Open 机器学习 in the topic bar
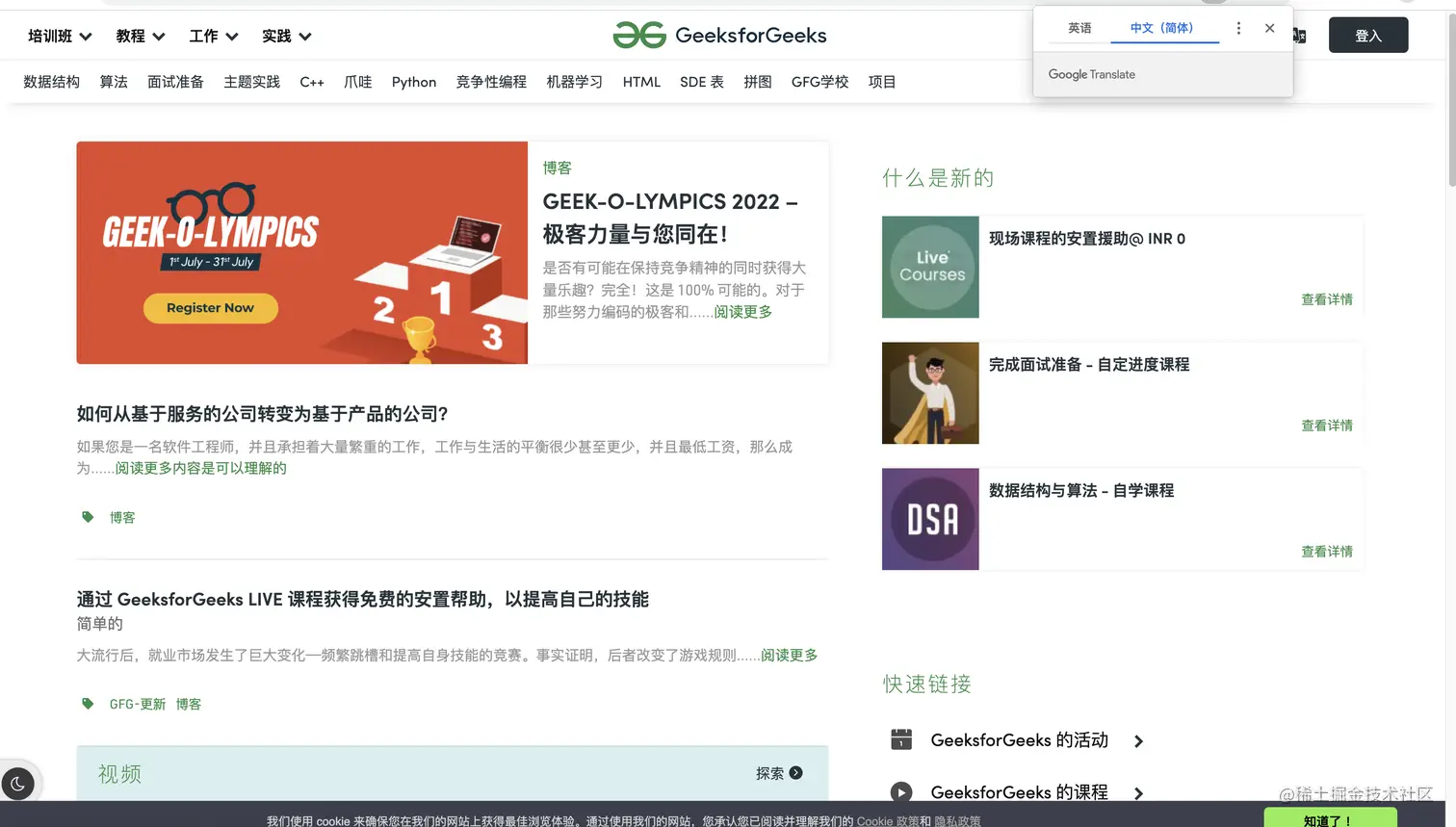Screen dimensions: 1456x827 [575, 82]
